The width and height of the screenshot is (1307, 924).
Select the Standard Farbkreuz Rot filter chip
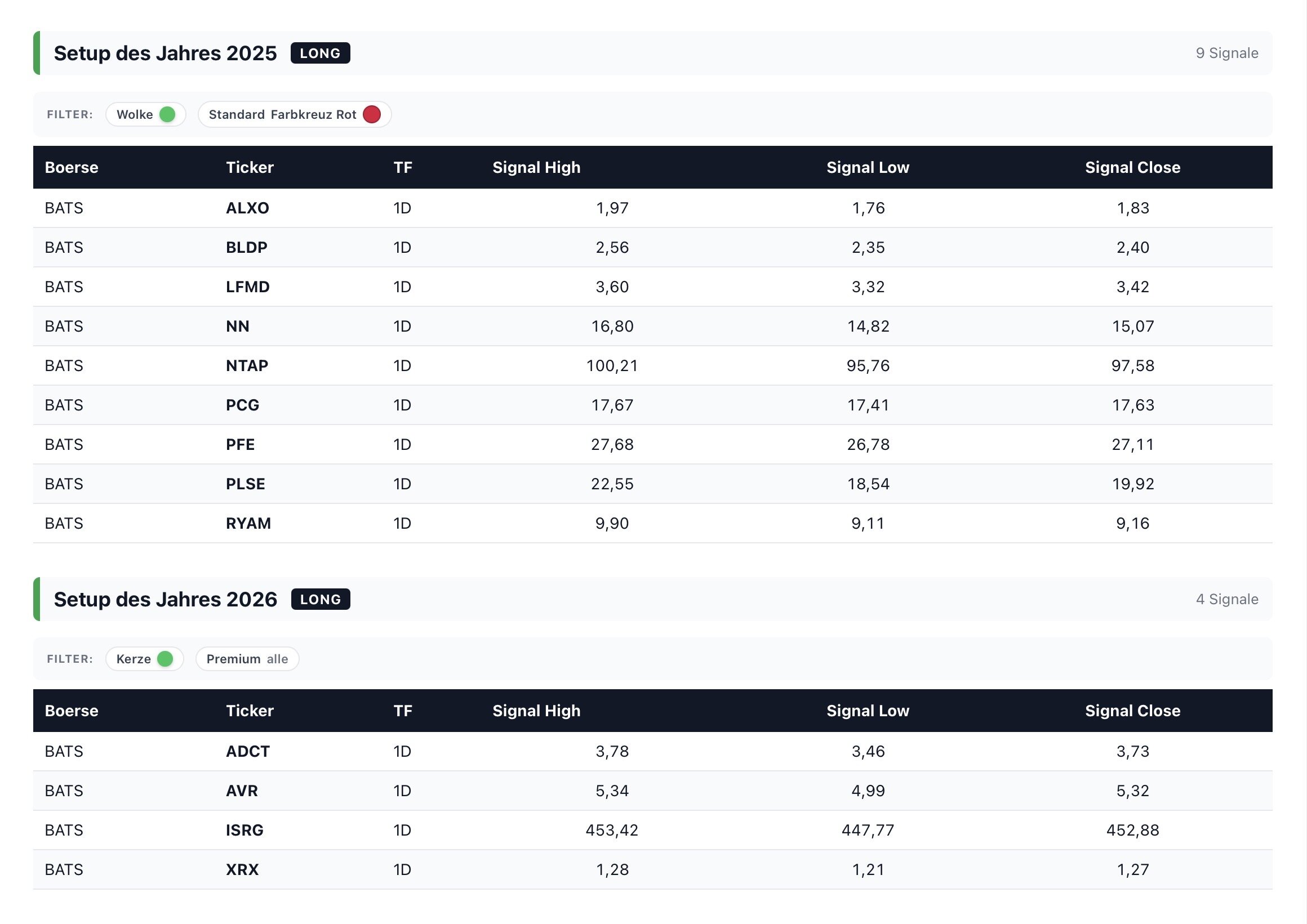[x=283, y=114]
